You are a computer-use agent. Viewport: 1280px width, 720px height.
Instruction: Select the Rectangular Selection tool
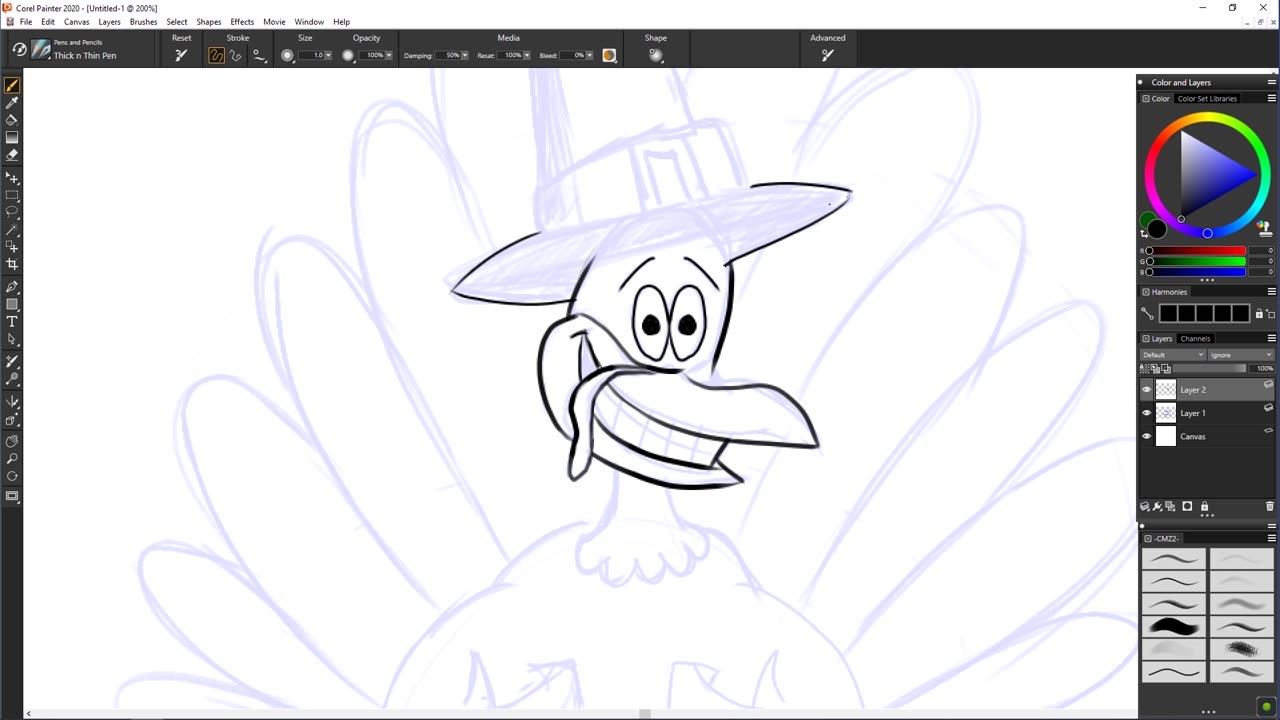[x=12, y=195]
